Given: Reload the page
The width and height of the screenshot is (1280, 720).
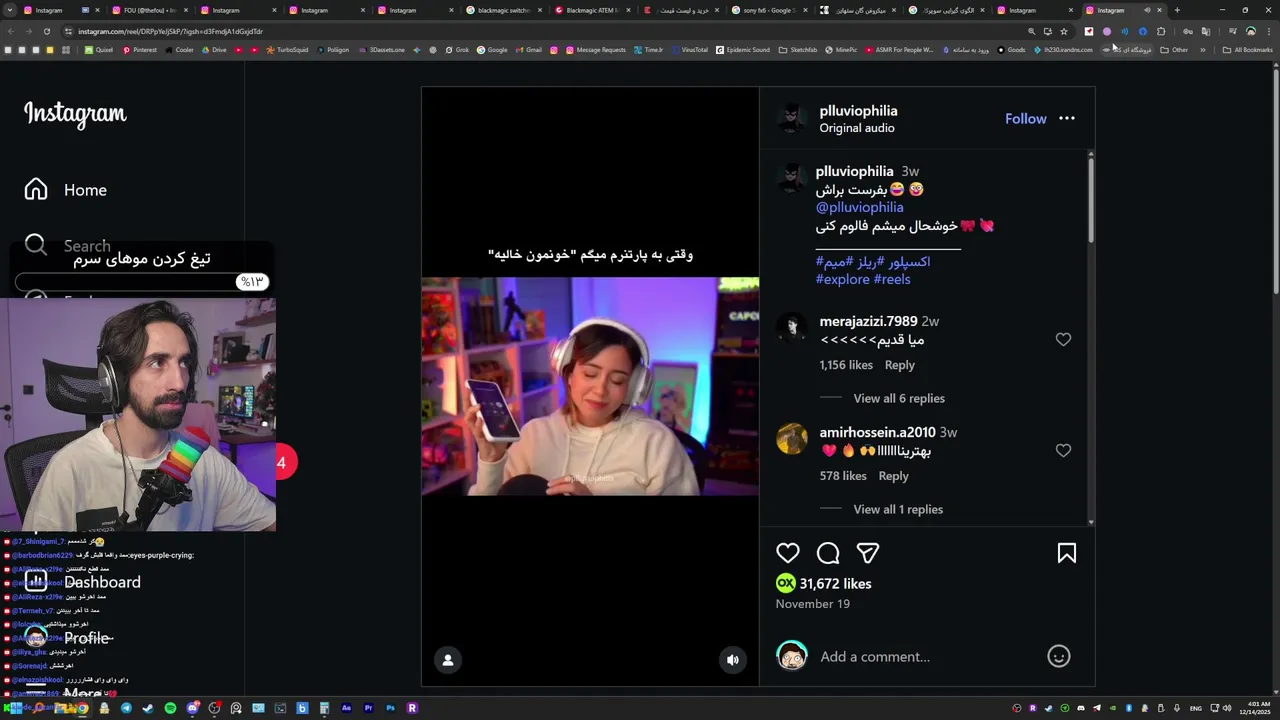Looking at the screenshot, I should click(x=46, y=31).
